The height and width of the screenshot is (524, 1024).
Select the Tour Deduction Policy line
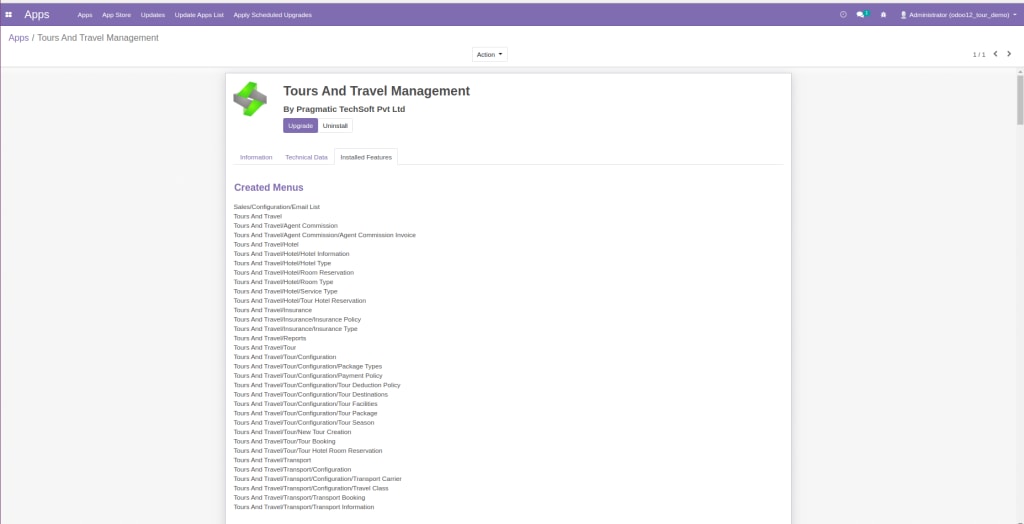click(317, 385)
